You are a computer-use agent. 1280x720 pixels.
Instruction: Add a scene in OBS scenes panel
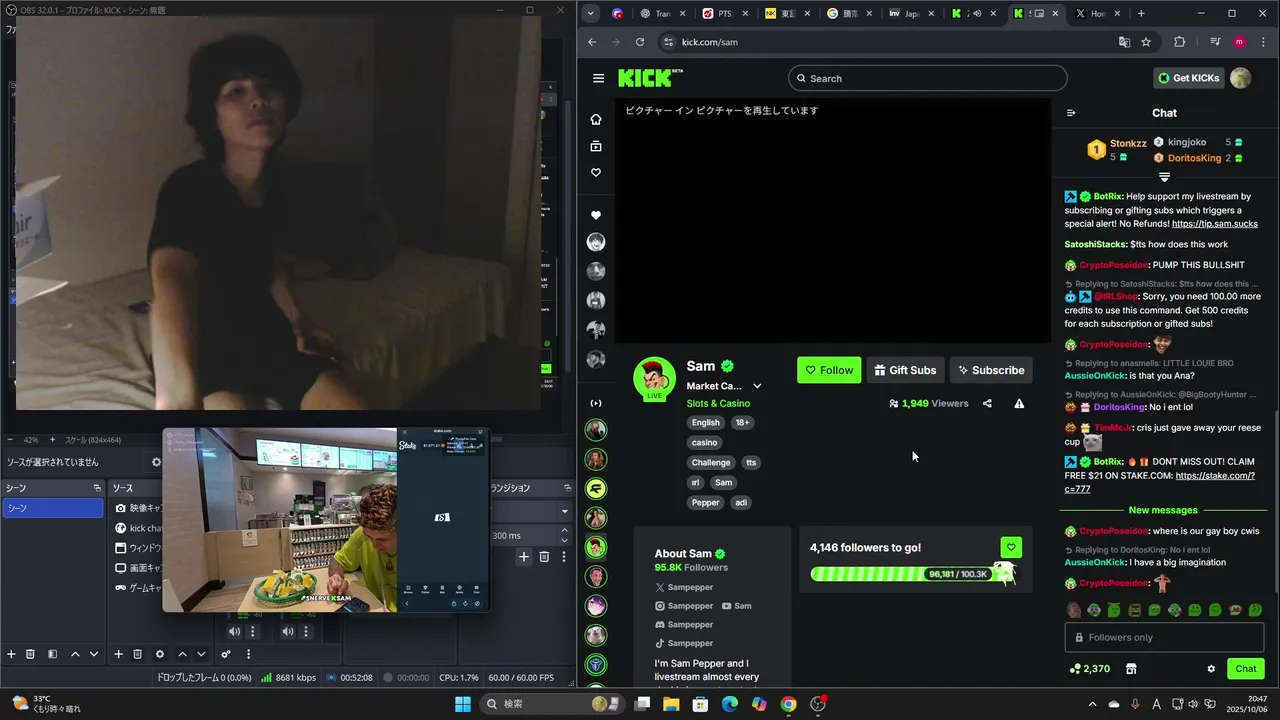click(11, 654)
